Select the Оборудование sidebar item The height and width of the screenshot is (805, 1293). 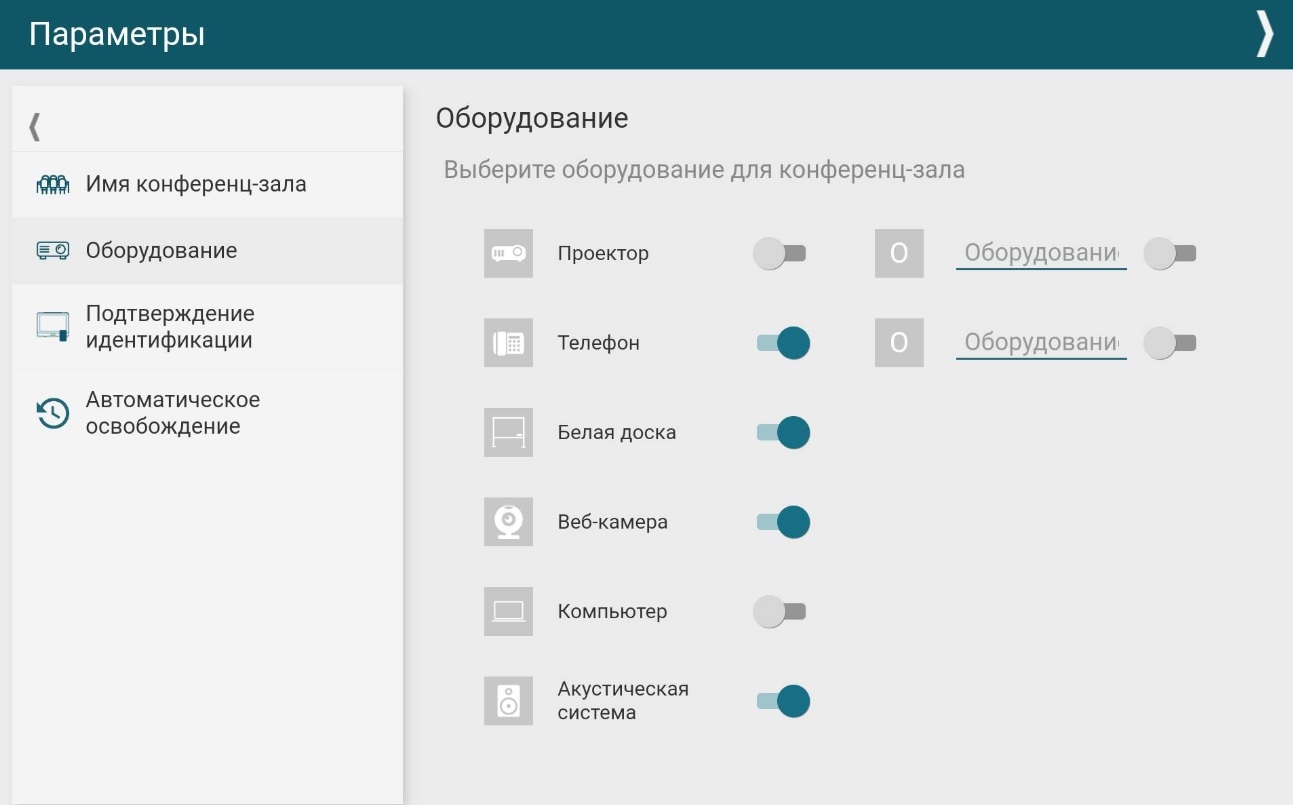[x=207, y=251]
